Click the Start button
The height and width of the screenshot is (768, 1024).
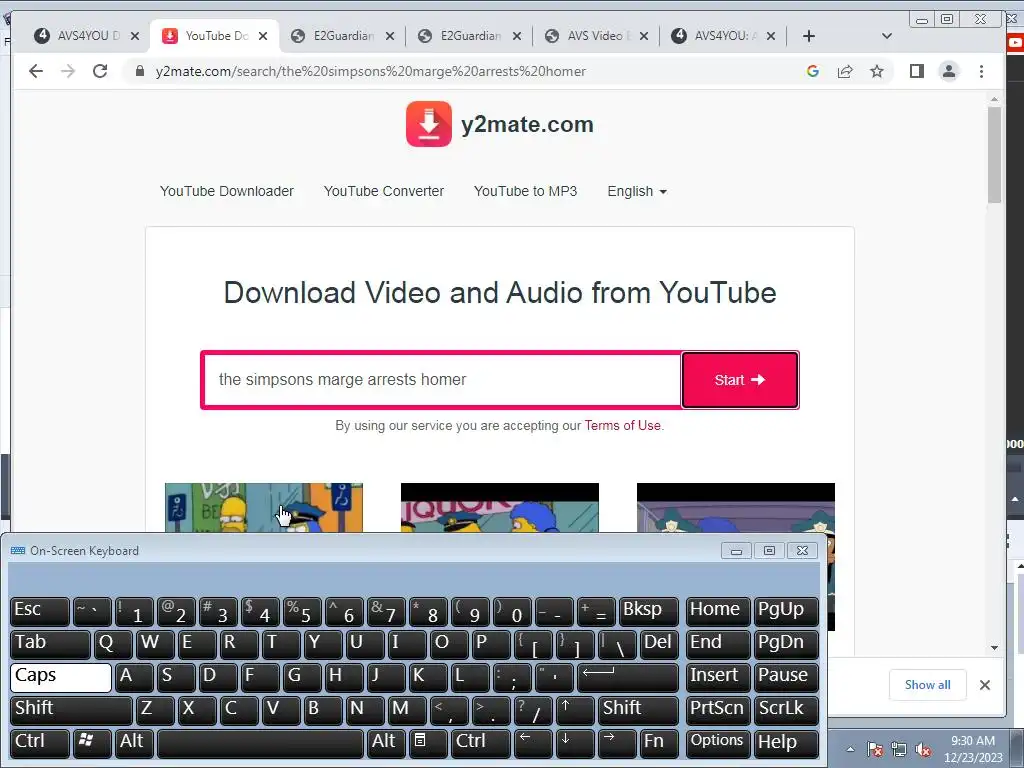(x=740, y=380)
